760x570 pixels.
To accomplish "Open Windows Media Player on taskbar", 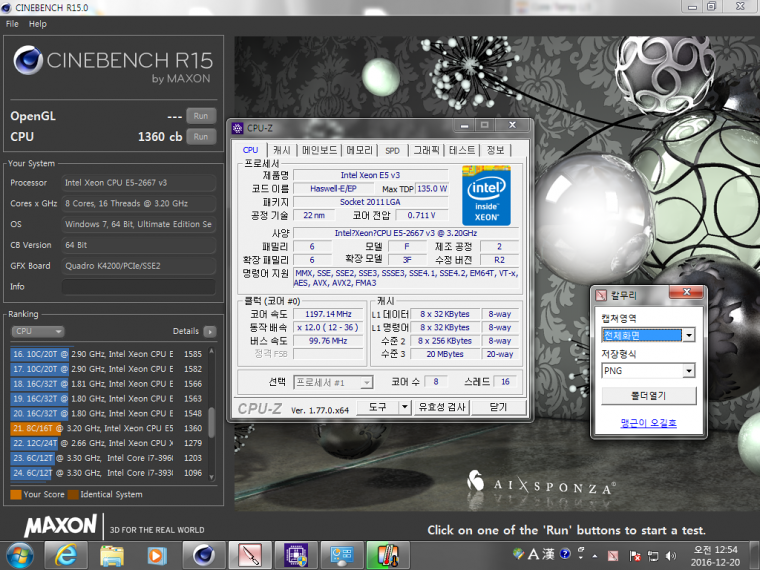I will point(157,555).
